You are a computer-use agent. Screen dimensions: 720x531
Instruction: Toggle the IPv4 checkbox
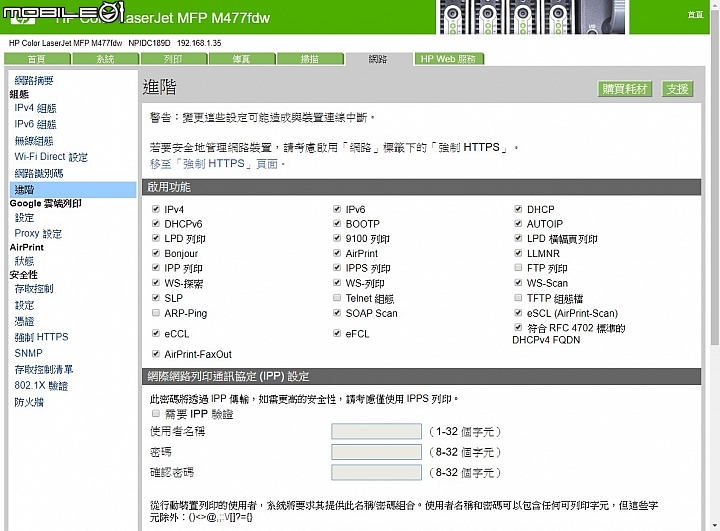156,209
